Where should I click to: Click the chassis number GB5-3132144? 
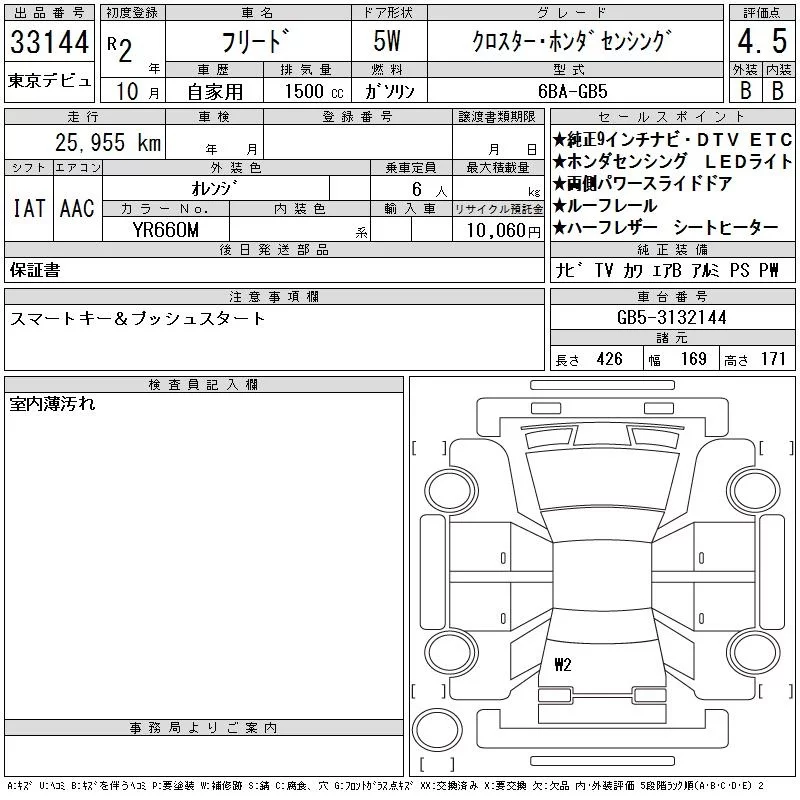671,317
